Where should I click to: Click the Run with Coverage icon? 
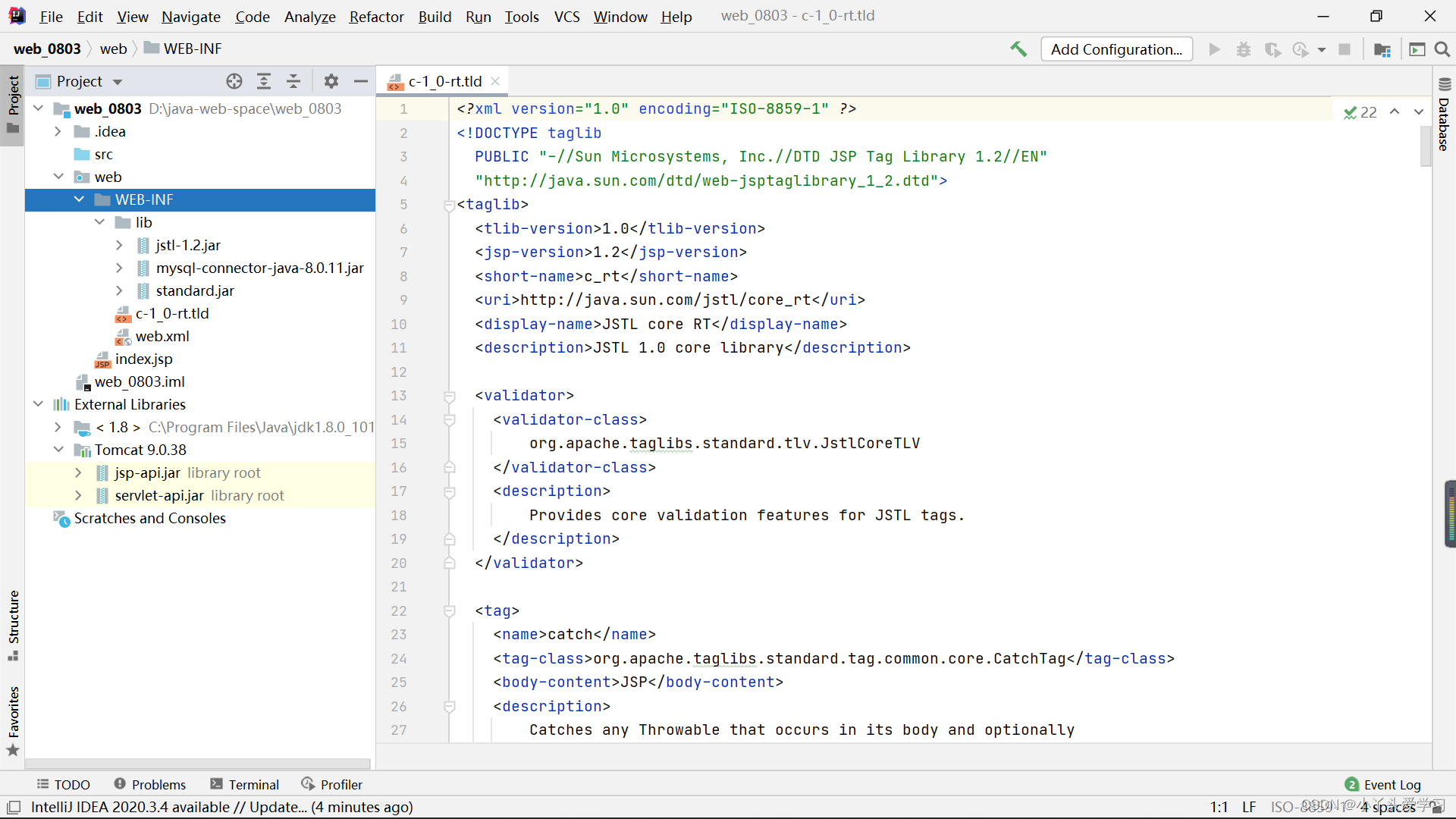click(x=1272, y=49)
